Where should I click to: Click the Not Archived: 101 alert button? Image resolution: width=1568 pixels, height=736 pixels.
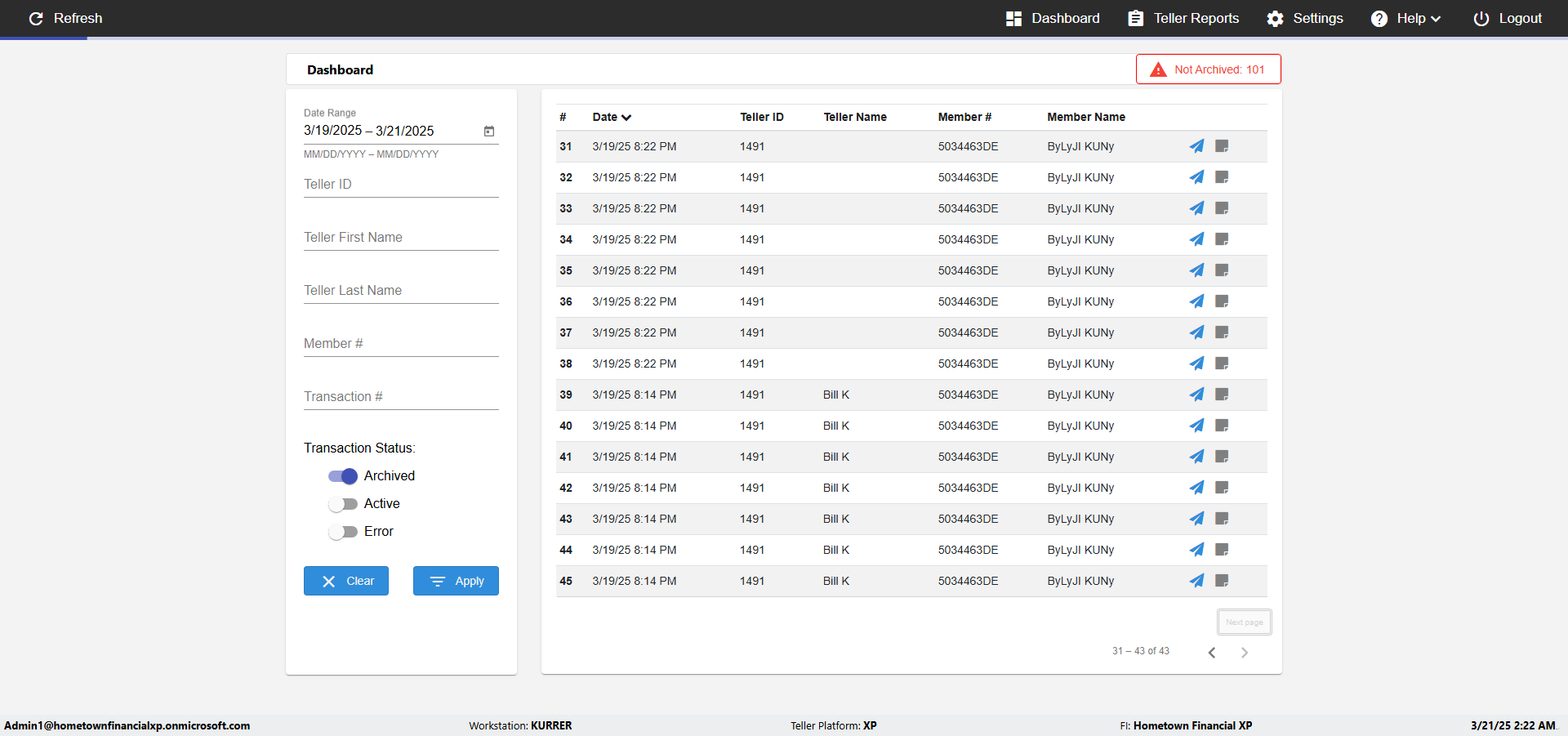1209,69
